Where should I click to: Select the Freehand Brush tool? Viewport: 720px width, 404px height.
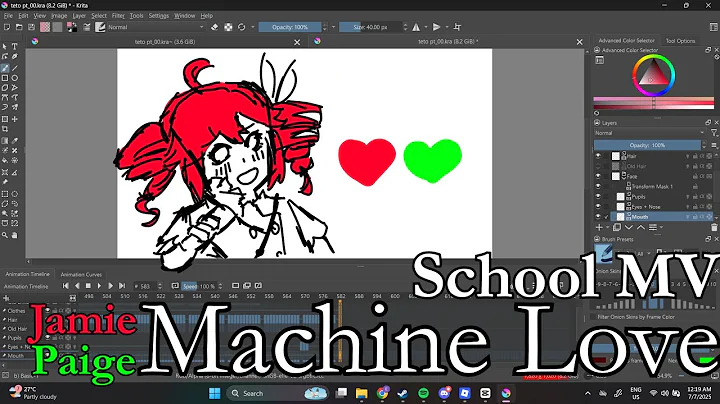(x=5, y=68)
